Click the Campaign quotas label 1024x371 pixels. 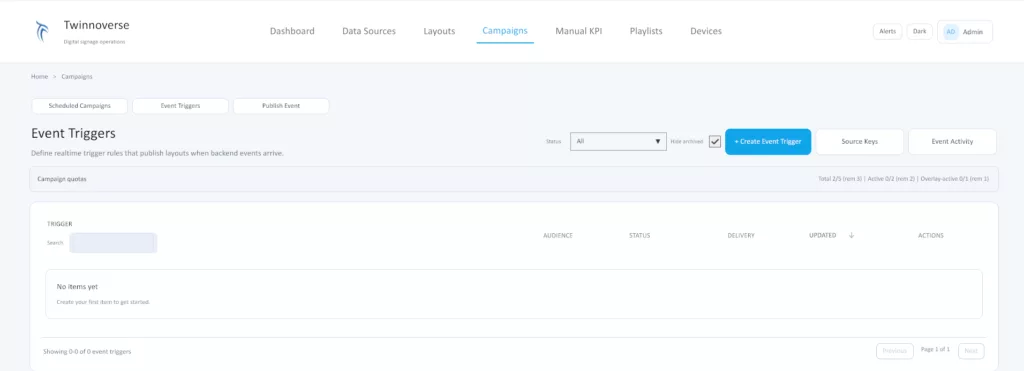click(x=62, y=178)
